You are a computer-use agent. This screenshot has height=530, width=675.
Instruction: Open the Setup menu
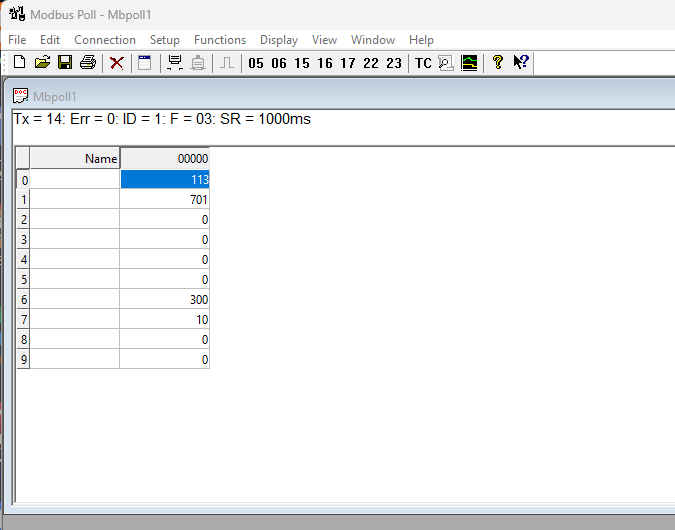click(x=164, y=40)
